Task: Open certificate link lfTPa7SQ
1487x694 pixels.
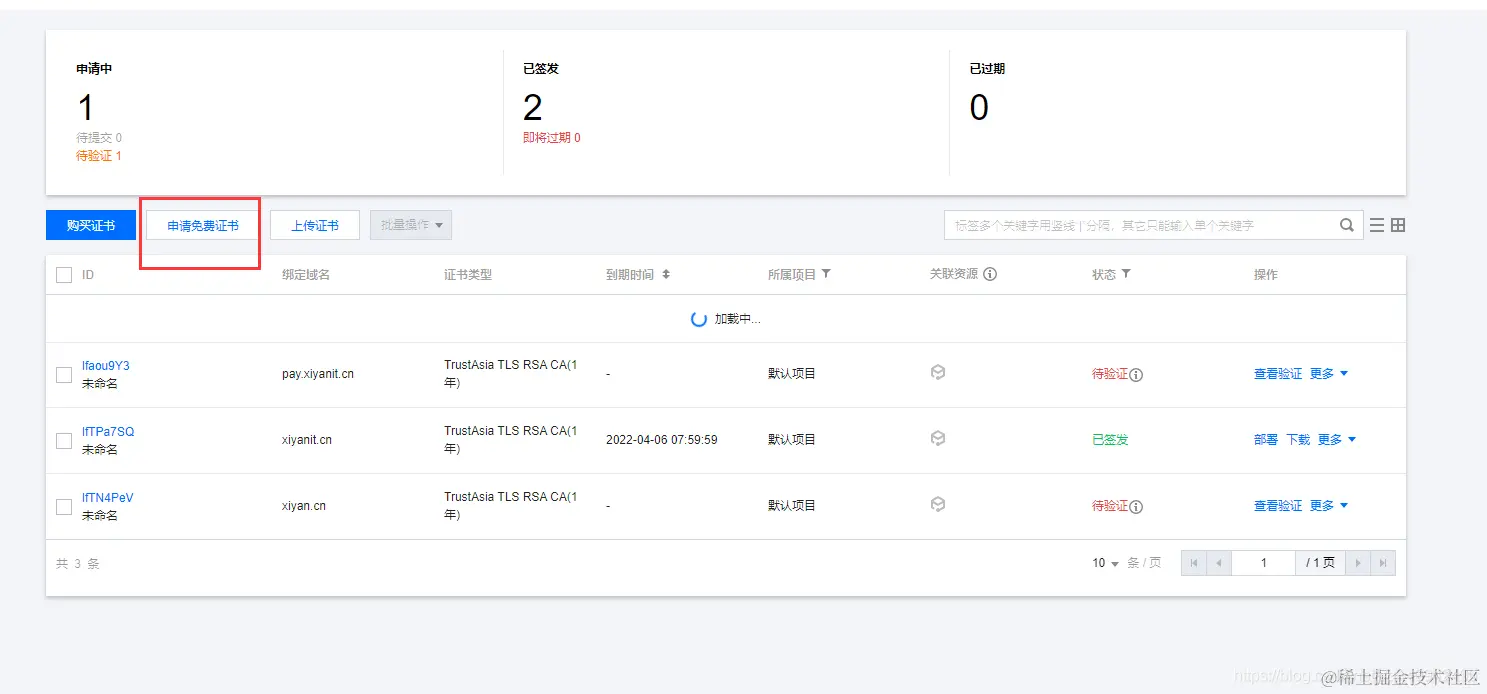Action: [108, 431]
